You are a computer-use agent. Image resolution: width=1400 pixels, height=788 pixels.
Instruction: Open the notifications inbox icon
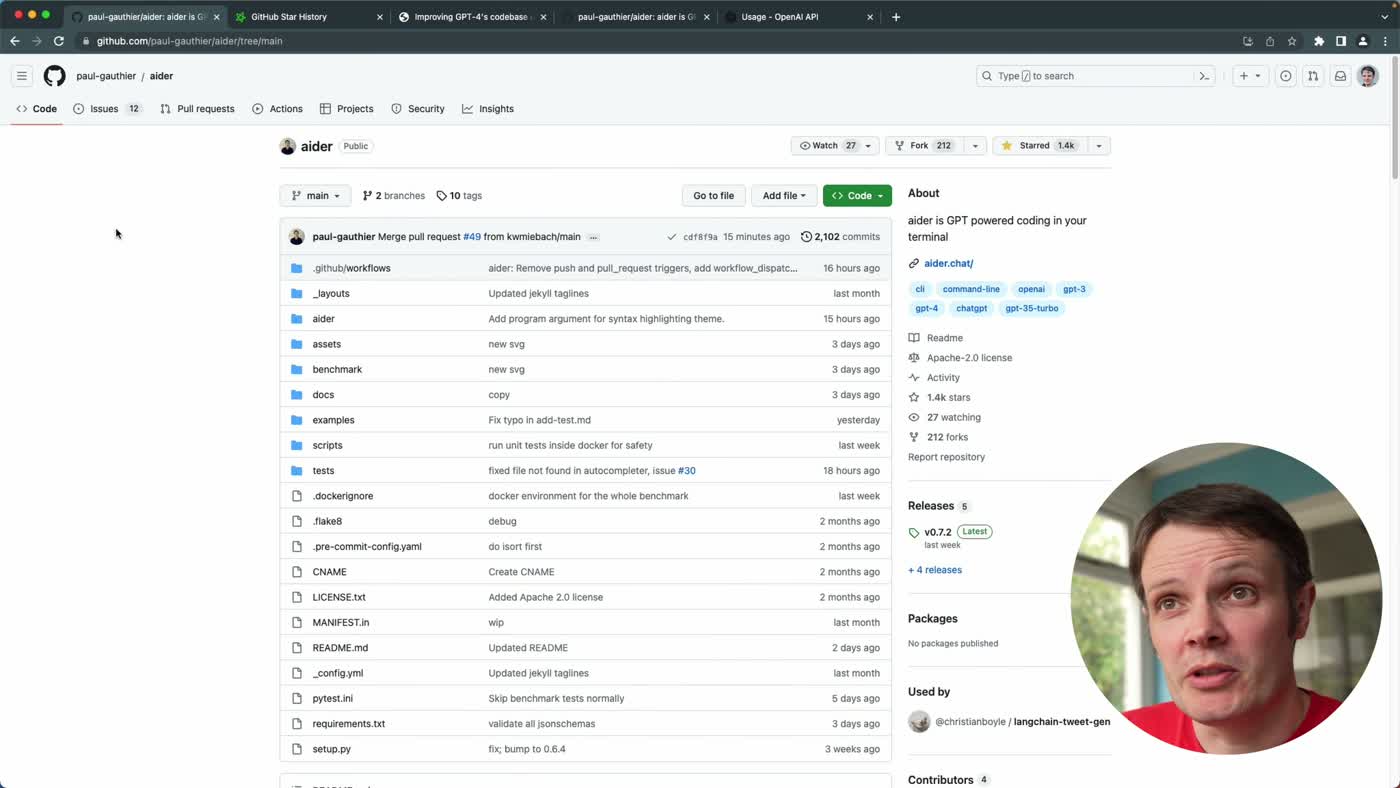click(x=1340, y=76)
